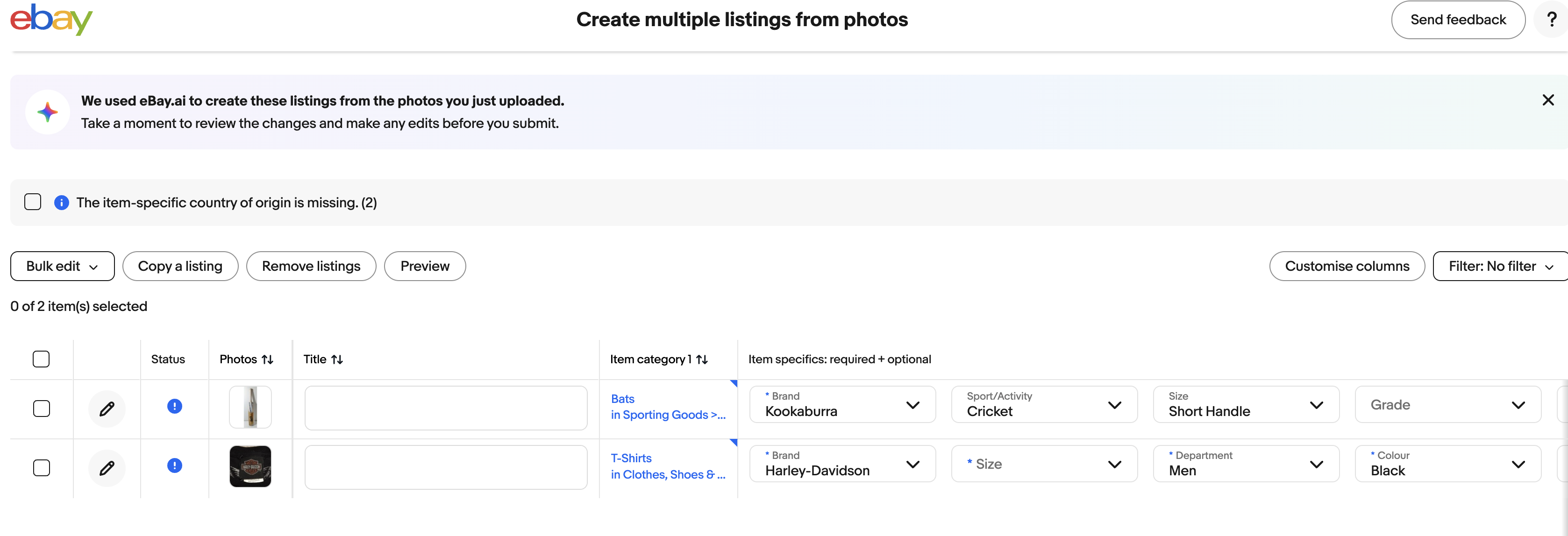This screenshot has height=536, width=1568.
Task: Sort by Title column arrows
Action: [x=336, y=360]
